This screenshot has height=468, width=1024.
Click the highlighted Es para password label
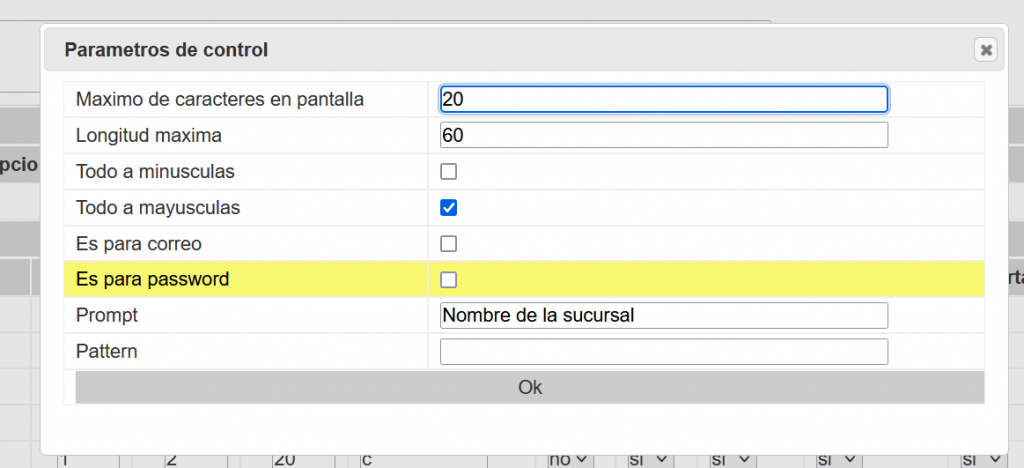(152, 280)
